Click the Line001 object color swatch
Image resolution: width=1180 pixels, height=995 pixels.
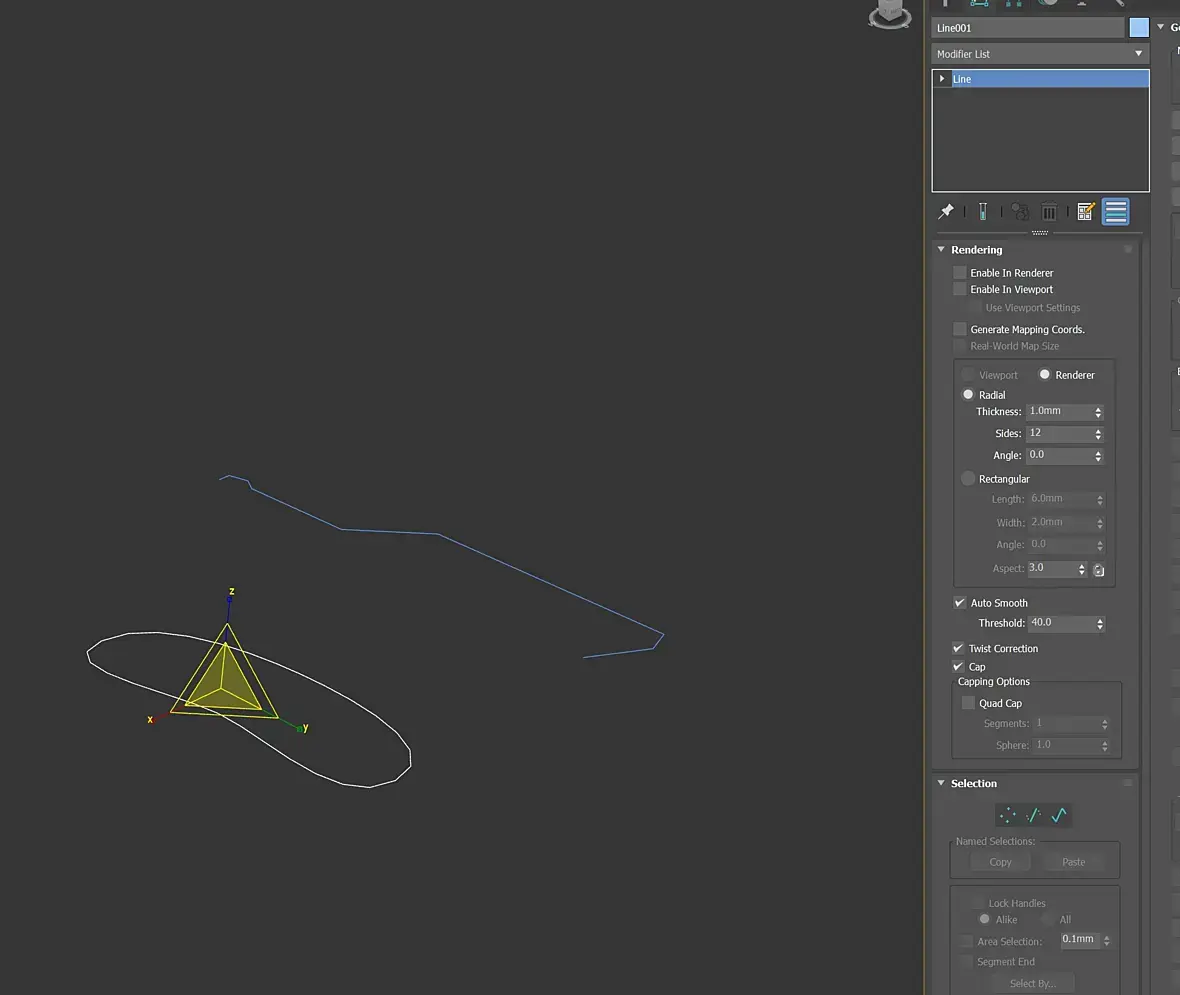click(1139, 28)
